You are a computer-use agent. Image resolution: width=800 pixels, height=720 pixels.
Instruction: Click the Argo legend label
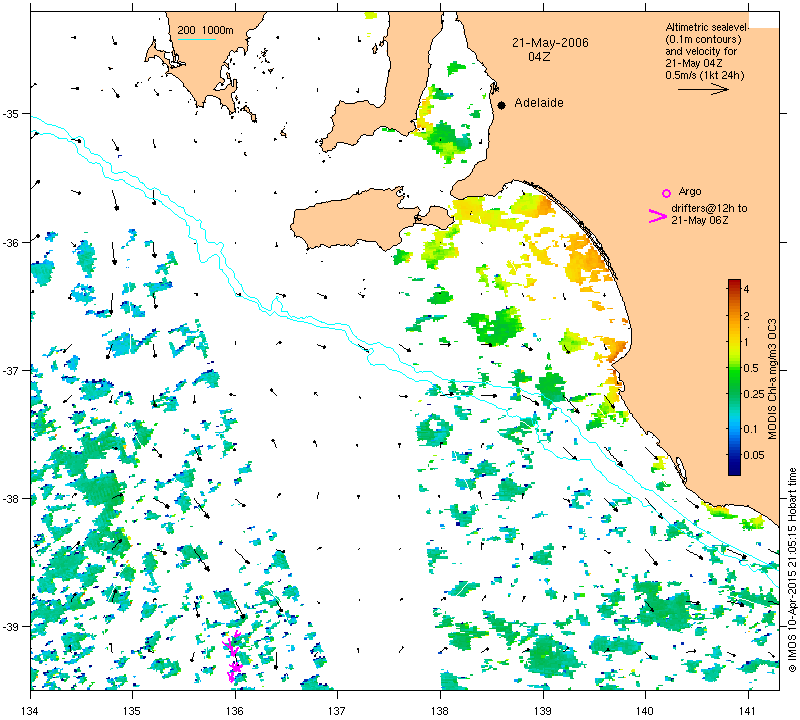tap(690, 191)
